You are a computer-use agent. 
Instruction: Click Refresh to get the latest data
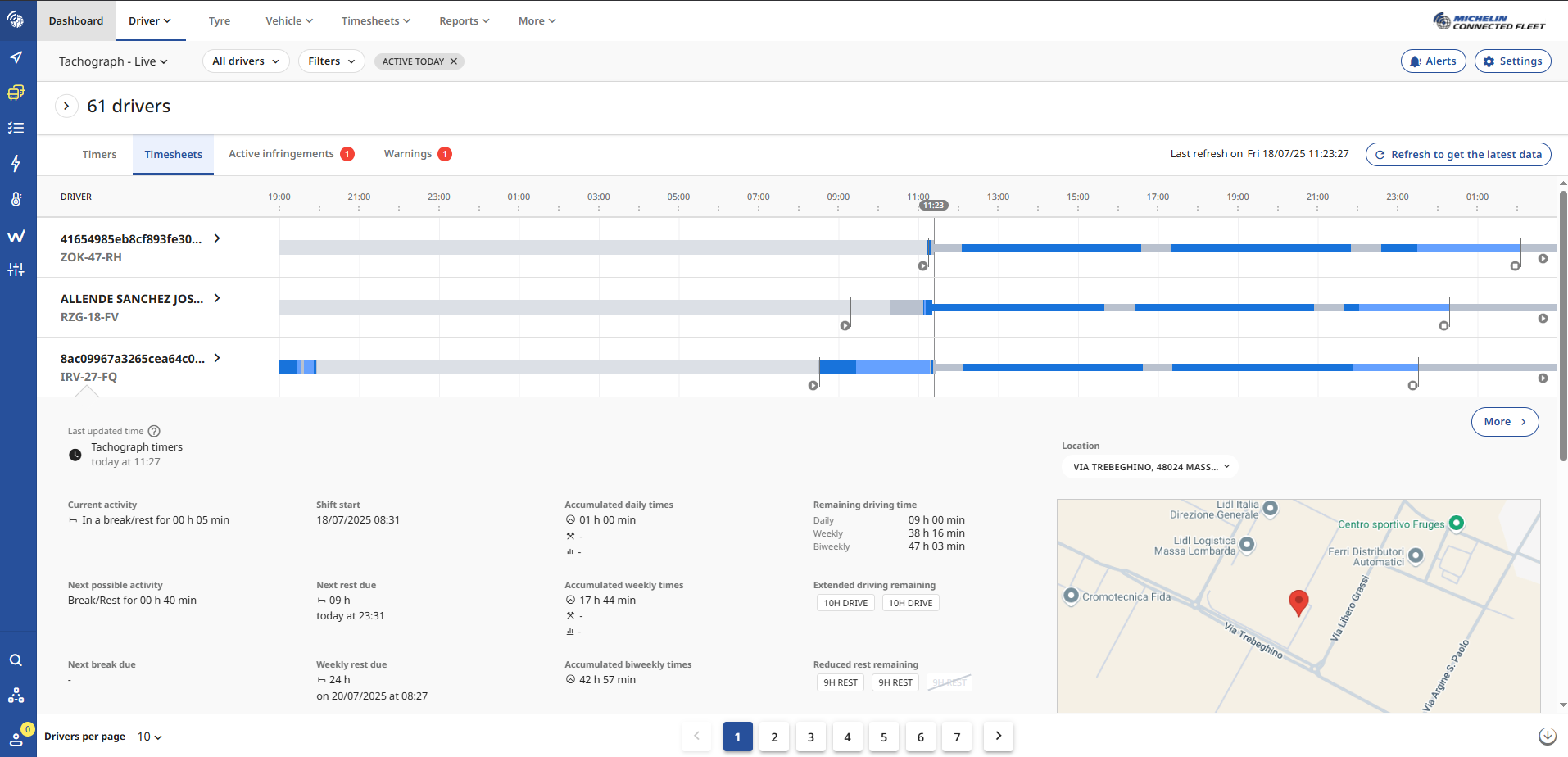(x=1457, y=154)
